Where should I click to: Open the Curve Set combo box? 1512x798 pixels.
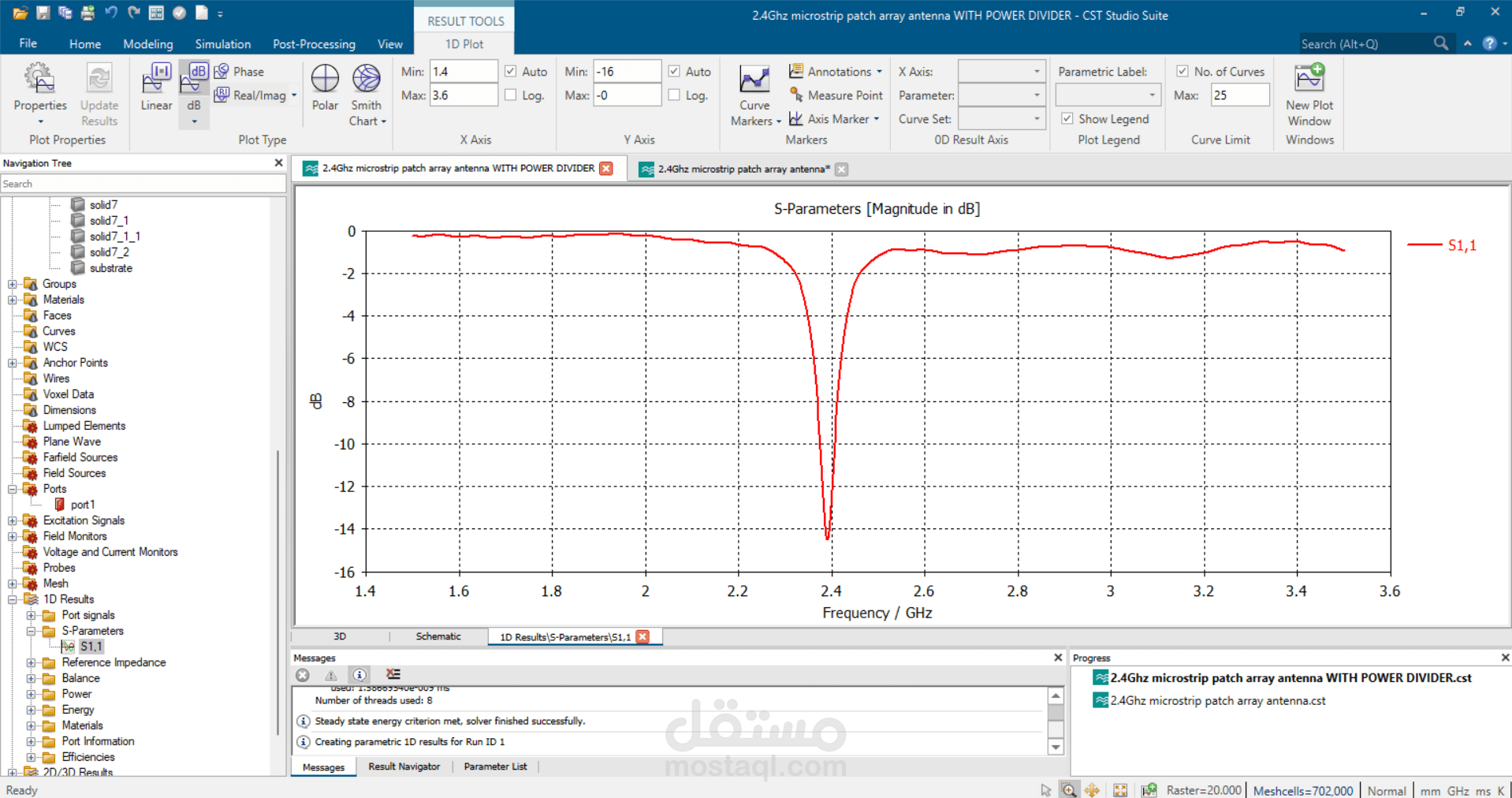pyautogui.click(x=1002, y=118)
